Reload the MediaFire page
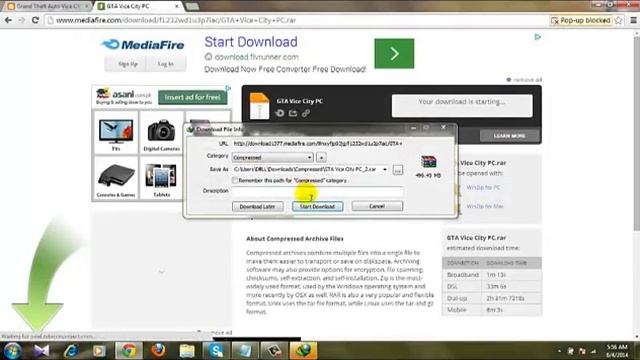 [x=36, y=20]
